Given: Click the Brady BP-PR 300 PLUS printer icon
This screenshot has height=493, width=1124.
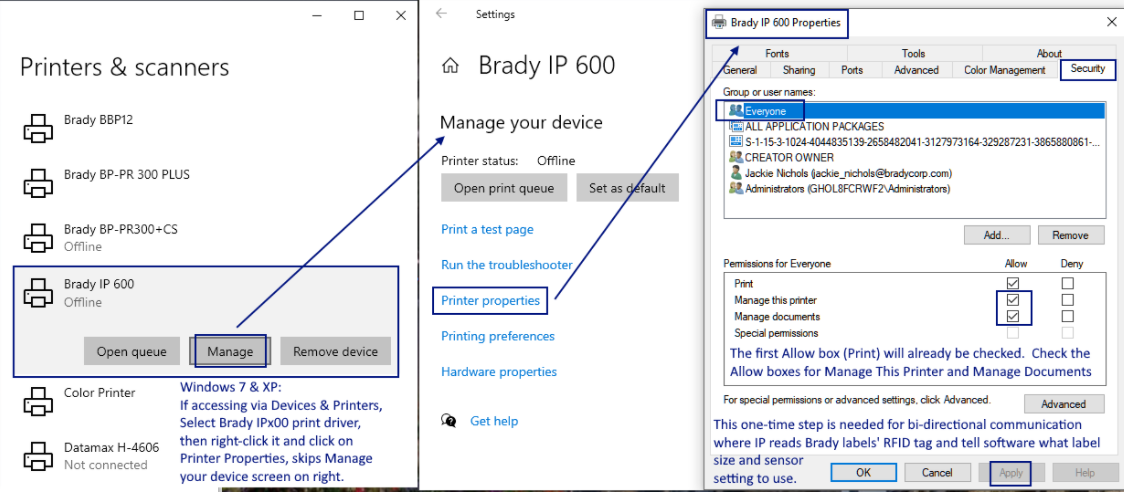Looking at the screenshot, I should (37, 181).
